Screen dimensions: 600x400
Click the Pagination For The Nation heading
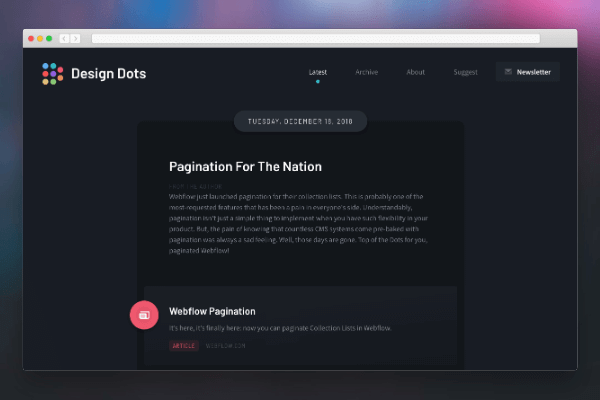pyautogui.click(x=245, y=167)
